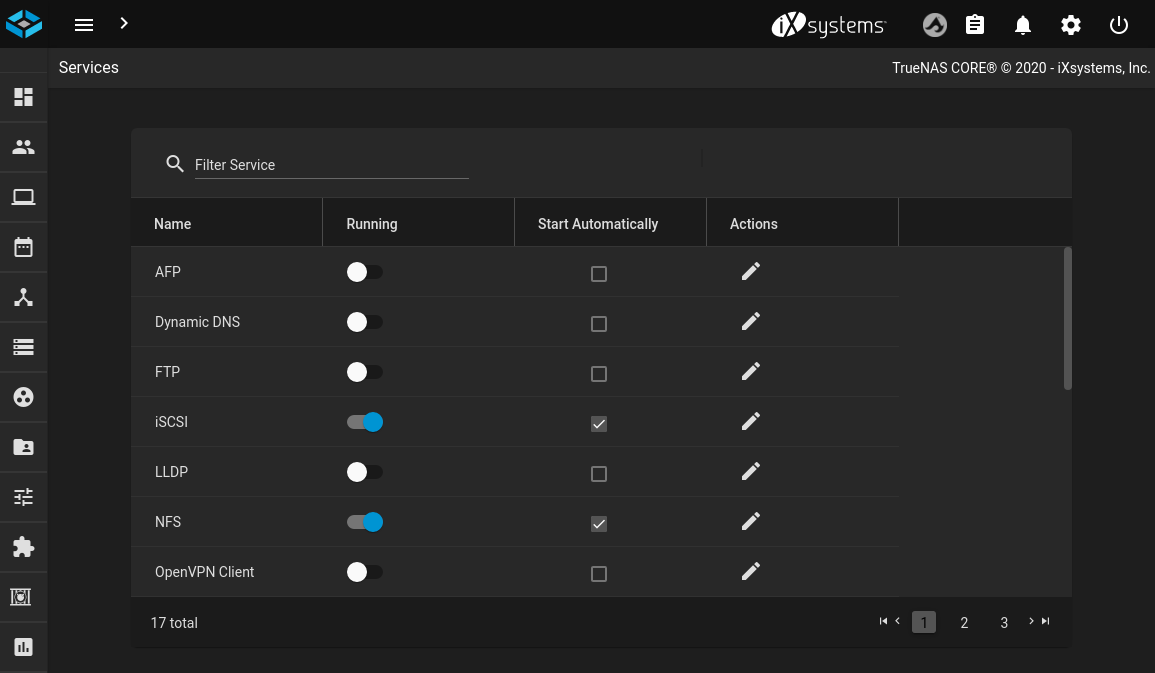Turn off the NFS running toggle
This screenshot has height=673, width=1155.
365,522
